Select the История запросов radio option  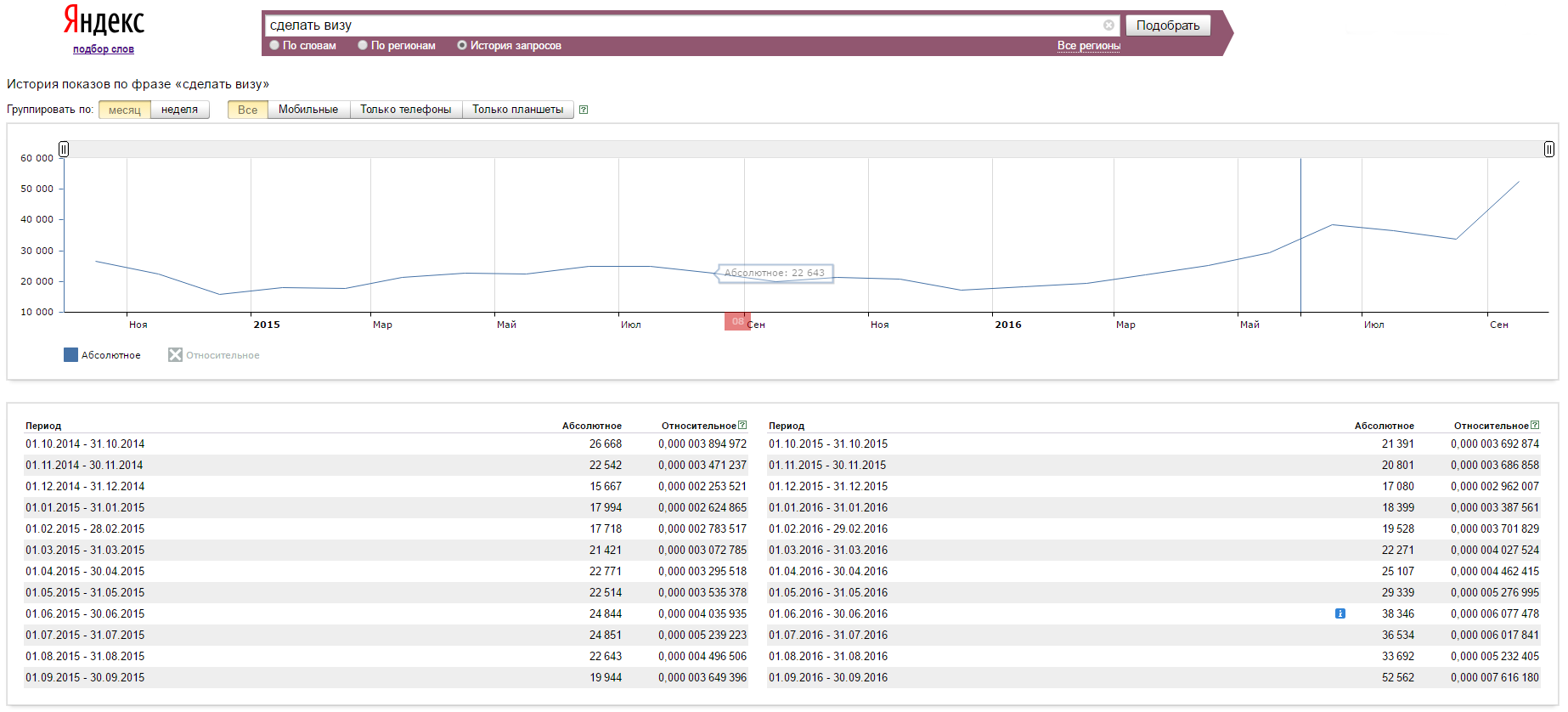point(462,45)
